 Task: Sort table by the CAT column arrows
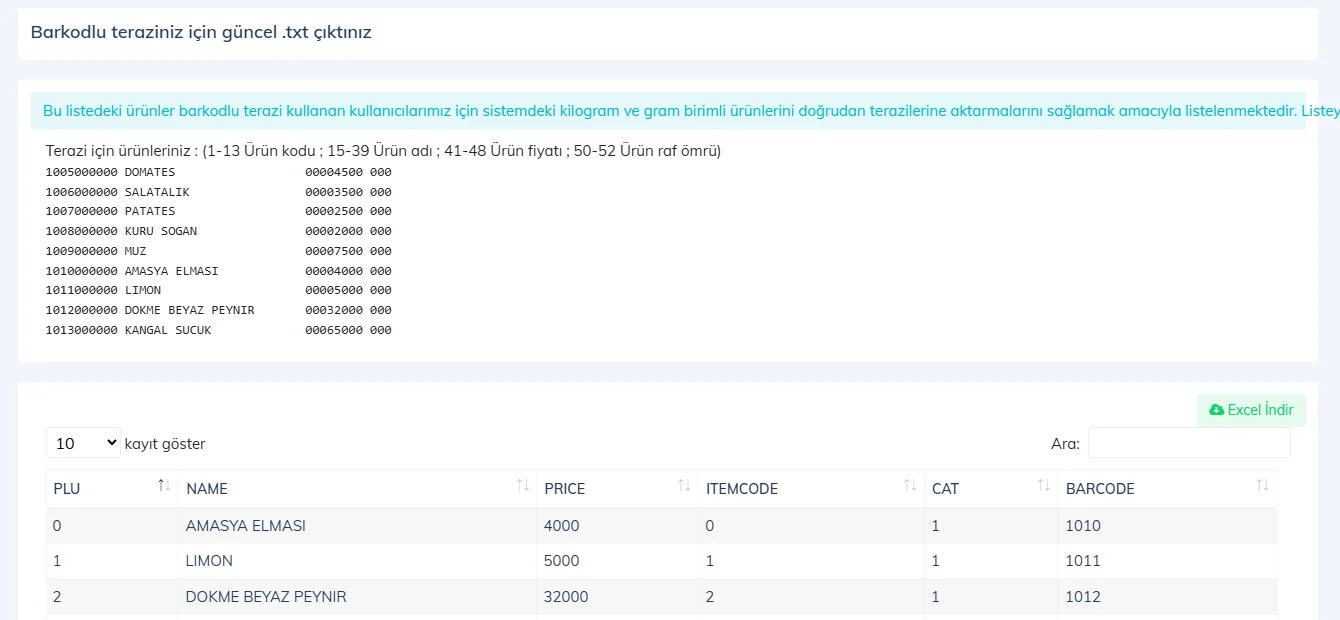point(1044,486)
